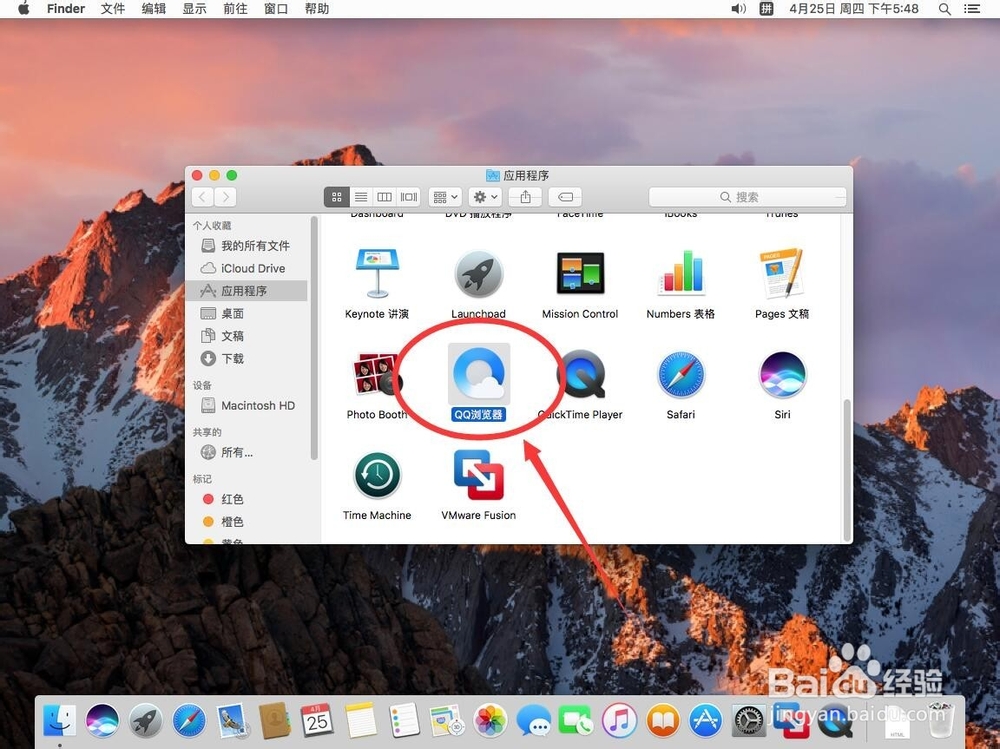Select the Mission Control app icon
The height and width of the screenshot is (749, 1000).
(x=580, y=274)
